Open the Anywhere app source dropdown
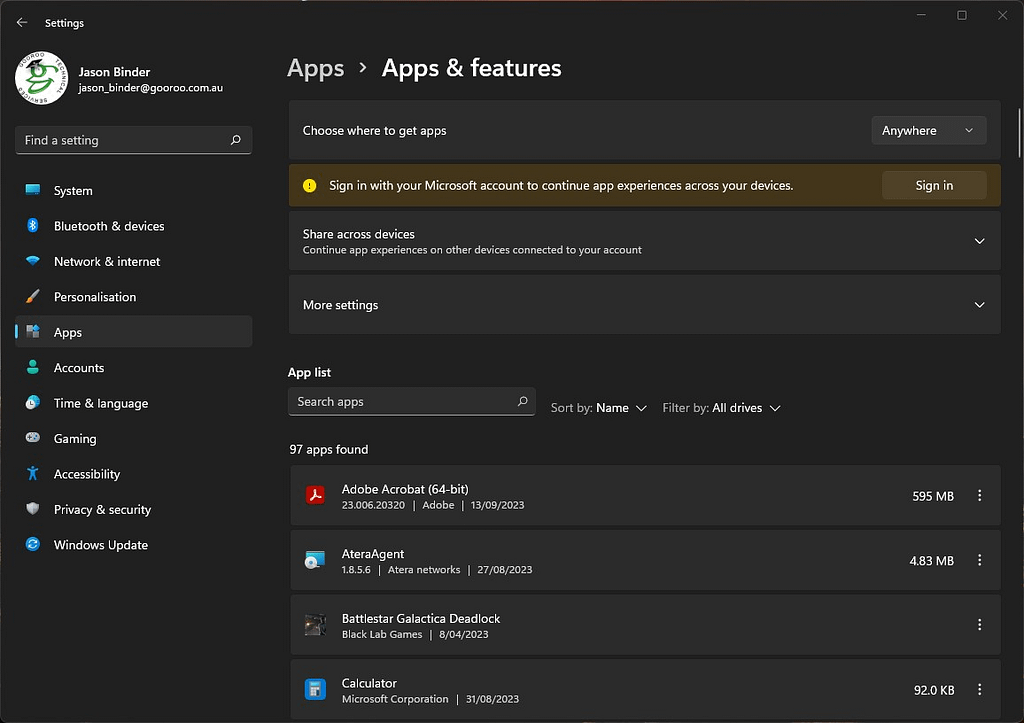 tap(928, 129)
